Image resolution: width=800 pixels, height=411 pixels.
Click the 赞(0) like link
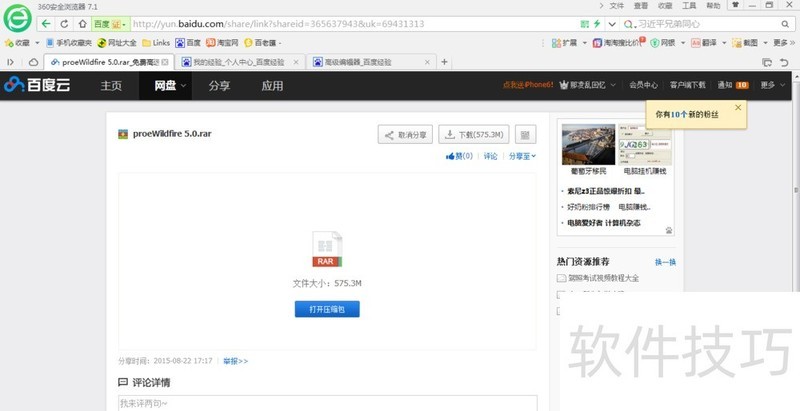tap(460, 156)
